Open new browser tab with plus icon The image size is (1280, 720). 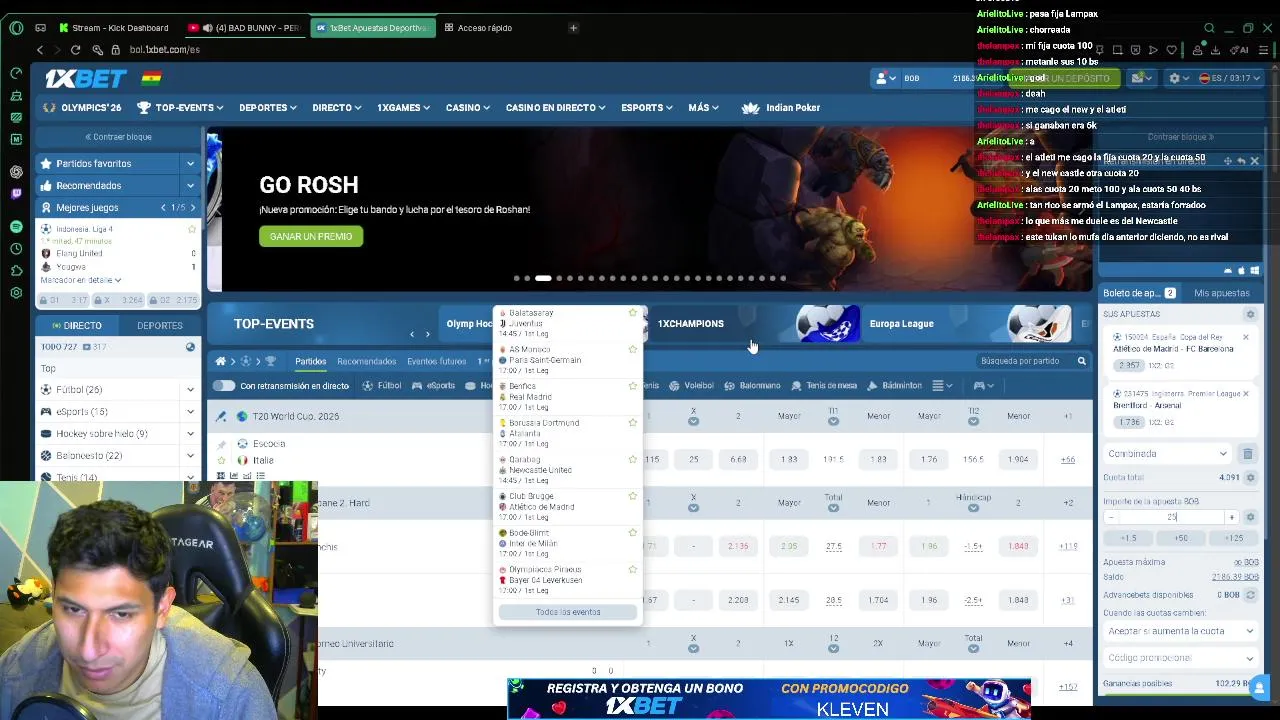pos(573,28)
